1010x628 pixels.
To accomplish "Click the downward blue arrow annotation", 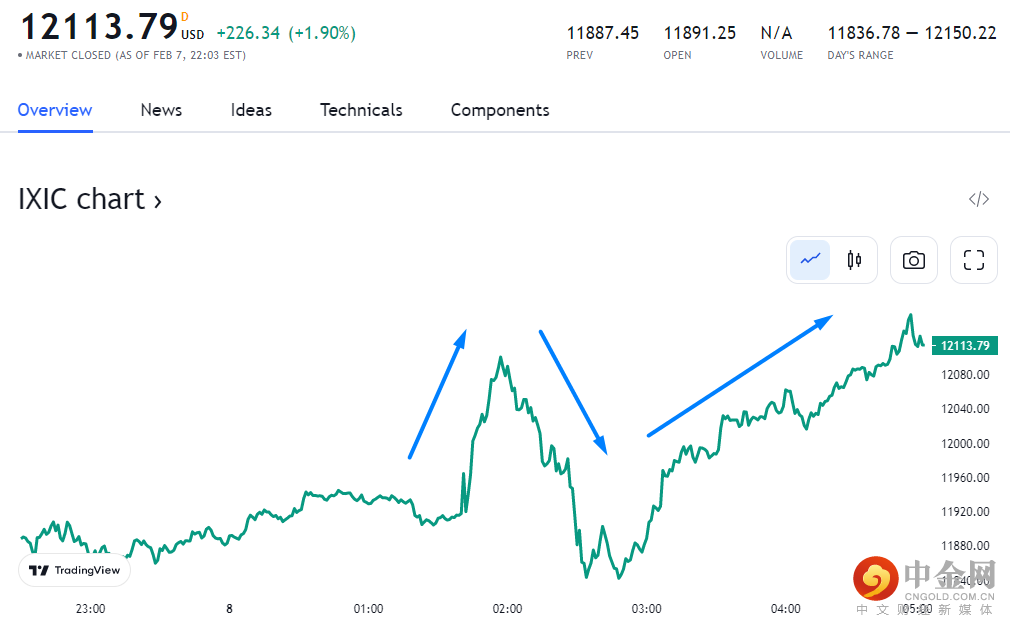I will pyautogui.click(x=573, y=391).
